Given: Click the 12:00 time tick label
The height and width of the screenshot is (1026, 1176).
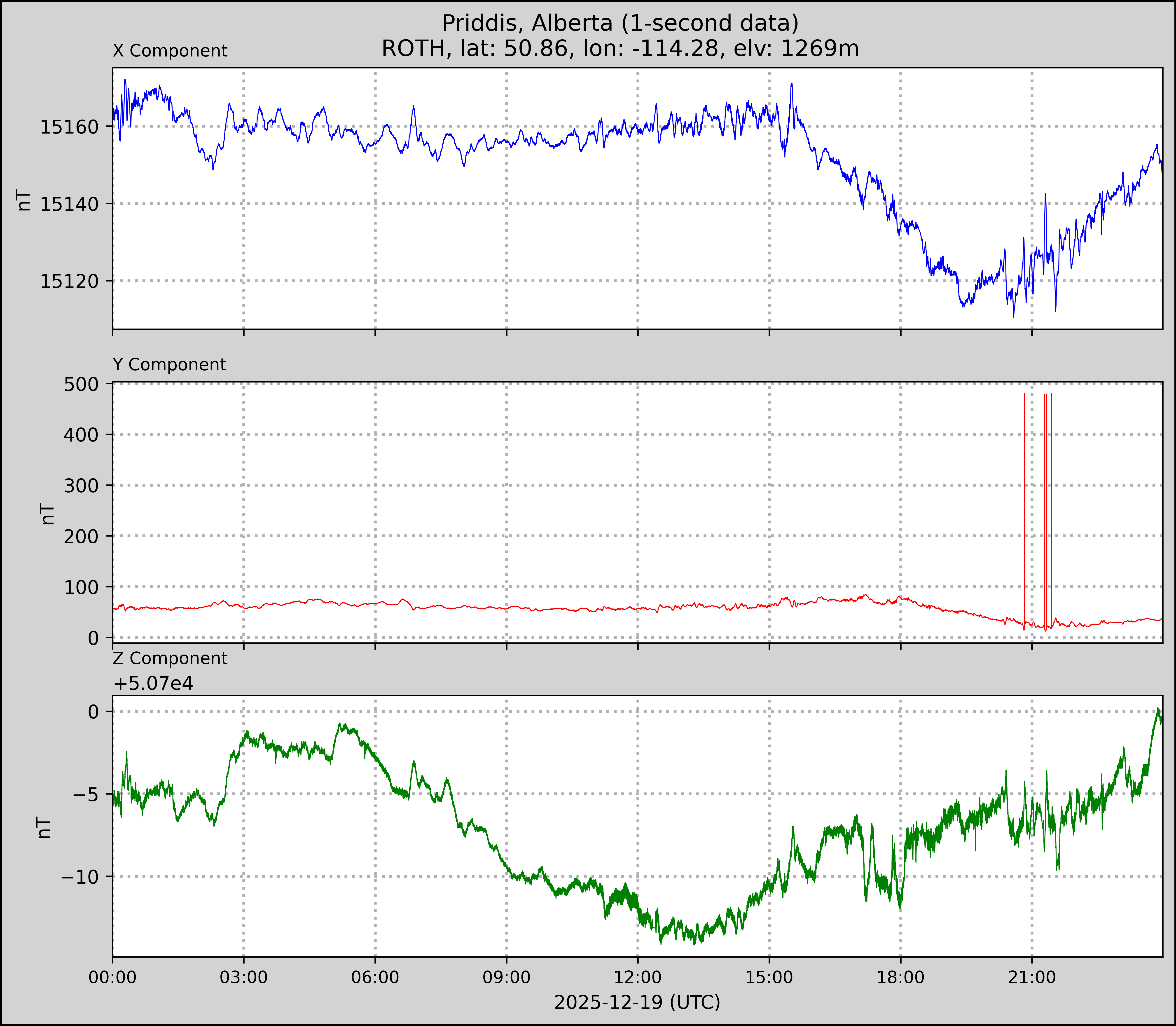Looking at the screenshot, I should 638,977.
